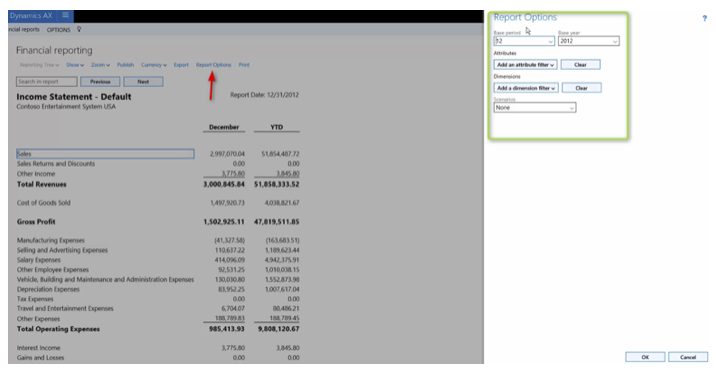This screenshot has height=379, width=716.
Task: Click the Total Operating Expenses row
Action: click(x=58, y=329)
